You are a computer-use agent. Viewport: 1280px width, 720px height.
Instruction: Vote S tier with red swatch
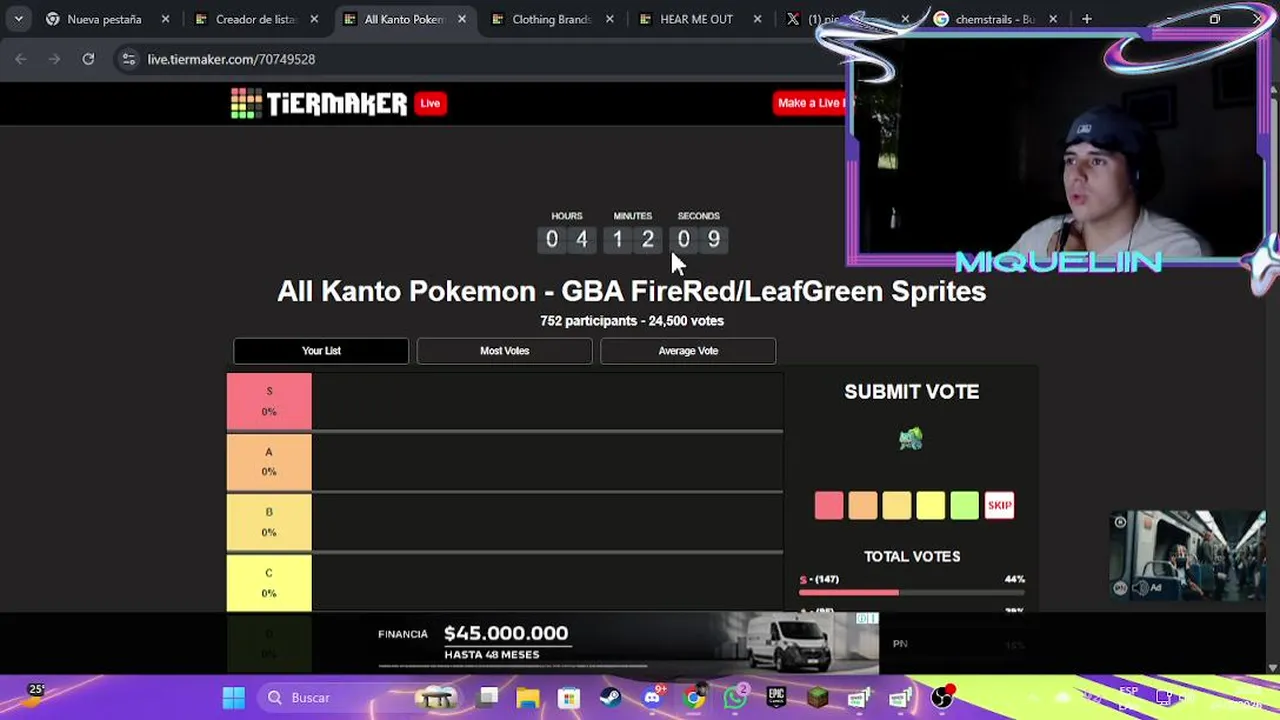click(x=829, y=505)
